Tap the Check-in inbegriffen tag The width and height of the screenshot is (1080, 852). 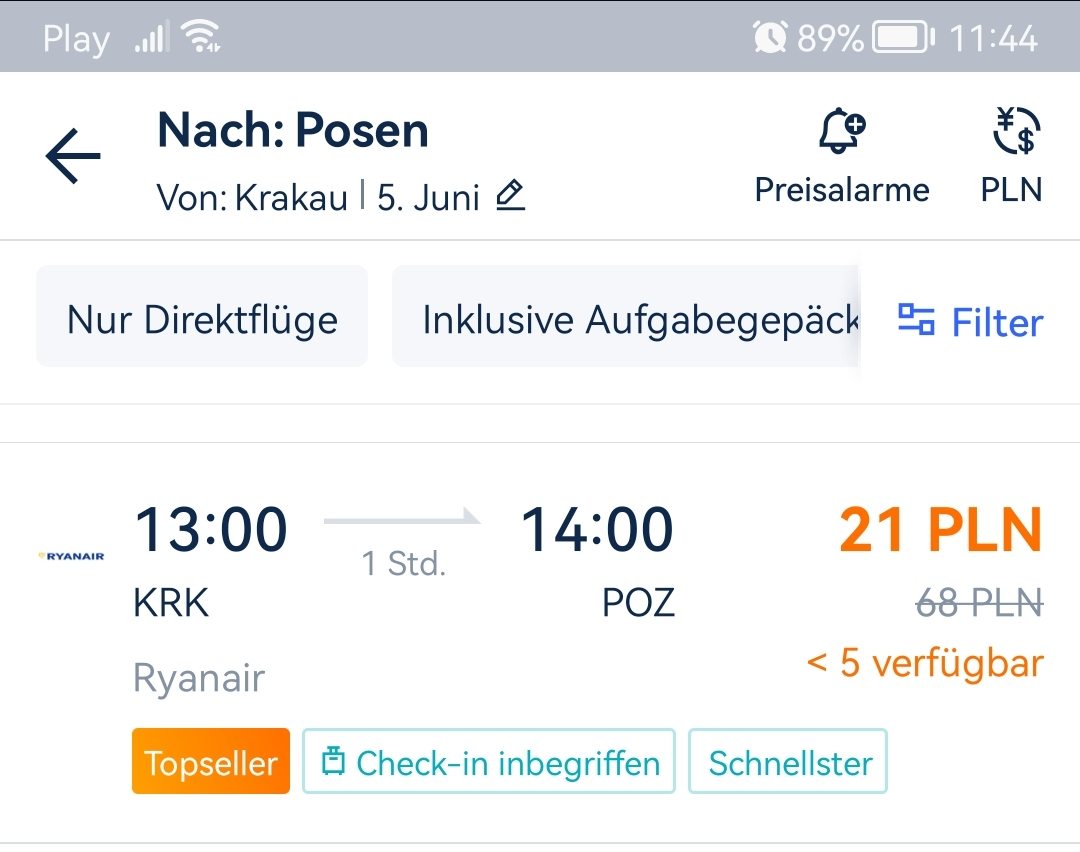(x=489, y=761)
